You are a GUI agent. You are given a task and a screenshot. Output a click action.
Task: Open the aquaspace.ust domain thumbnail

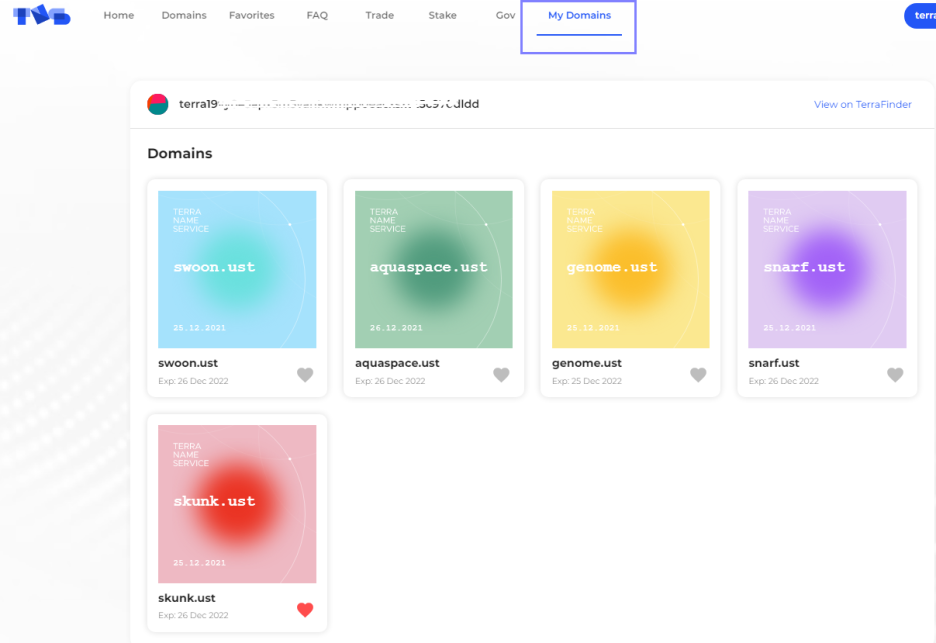click(433, 269)
